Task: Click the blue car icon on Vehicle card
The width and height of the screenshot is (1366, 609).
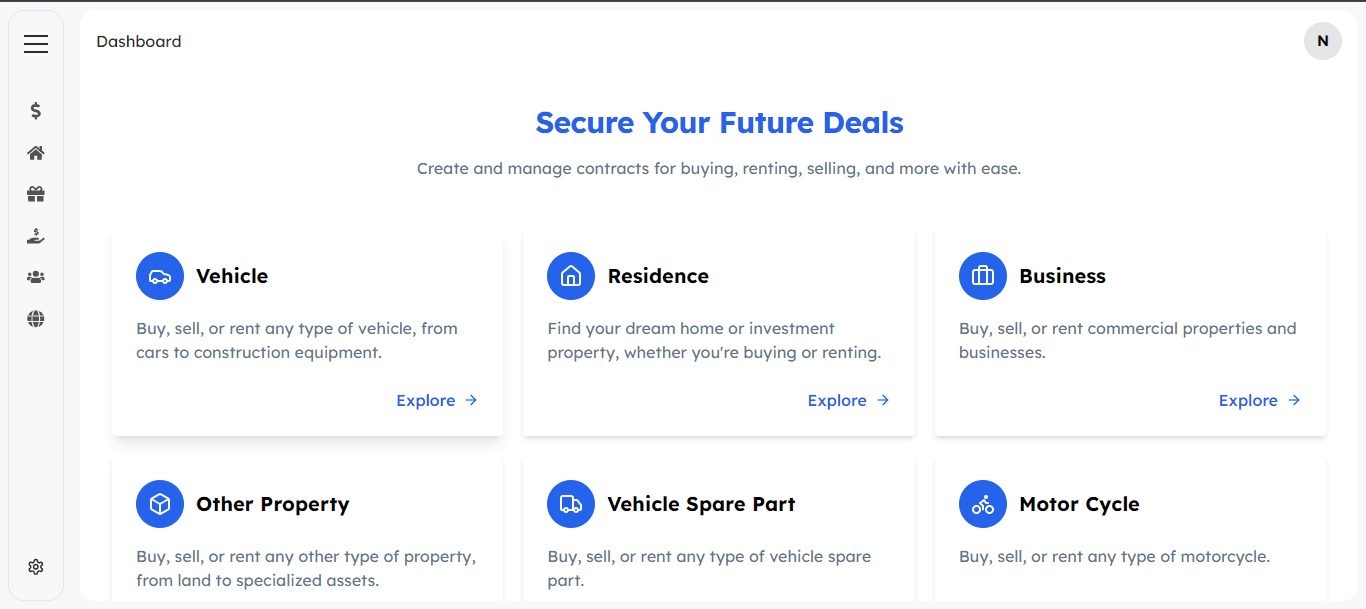Action: point(160,276)
